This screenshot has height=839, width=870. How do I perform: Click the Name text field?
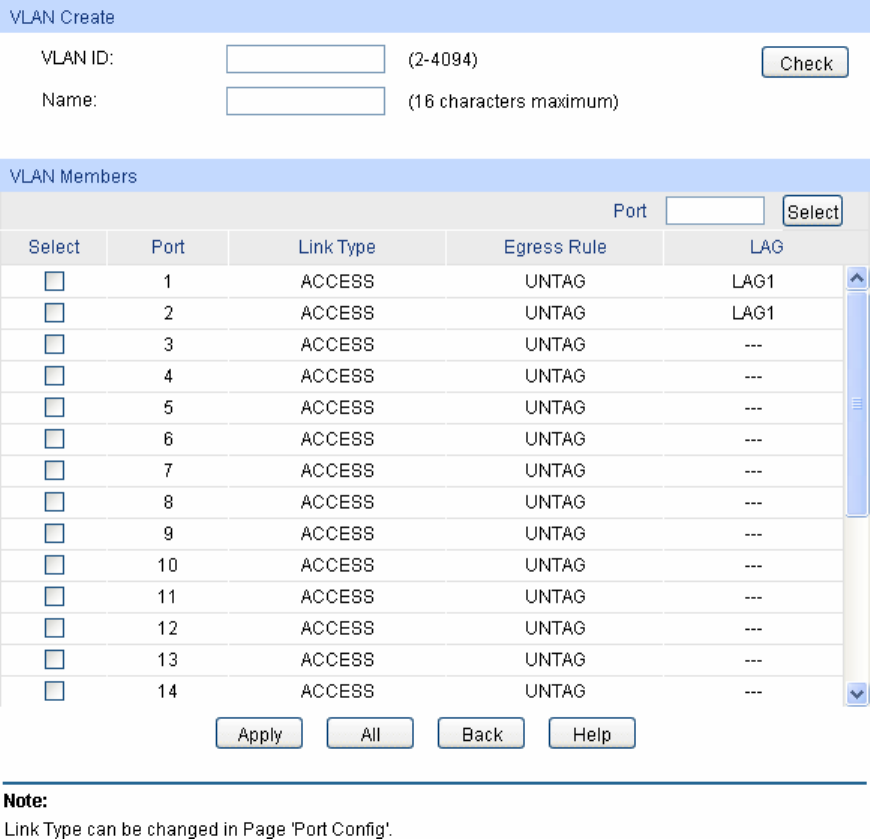point(305,101)
